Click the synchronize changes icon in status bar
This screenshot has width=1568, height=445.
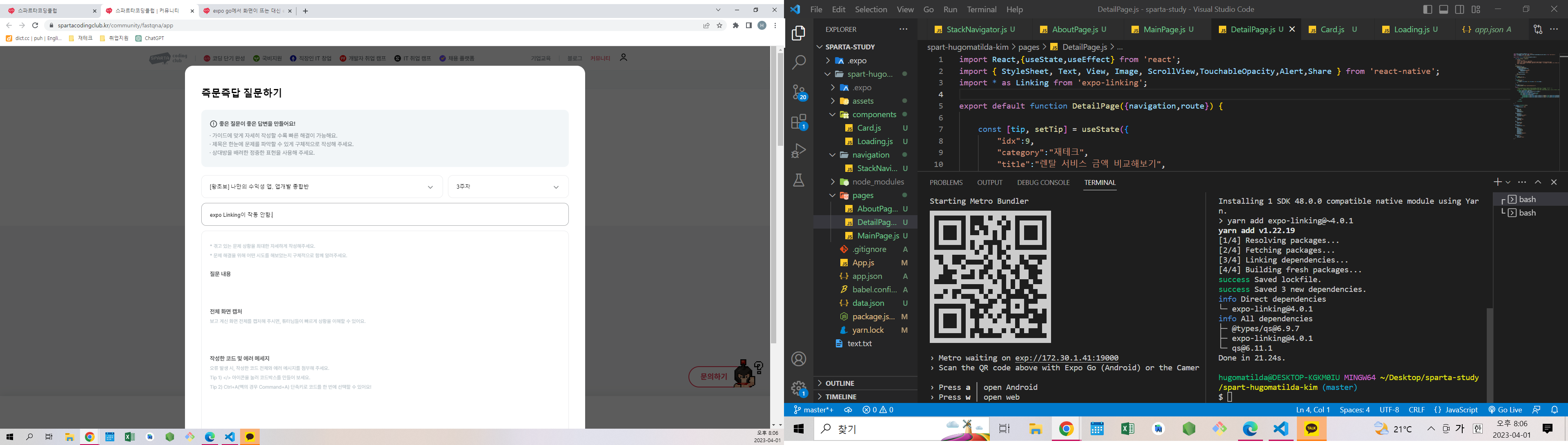(x=848, y=410)
